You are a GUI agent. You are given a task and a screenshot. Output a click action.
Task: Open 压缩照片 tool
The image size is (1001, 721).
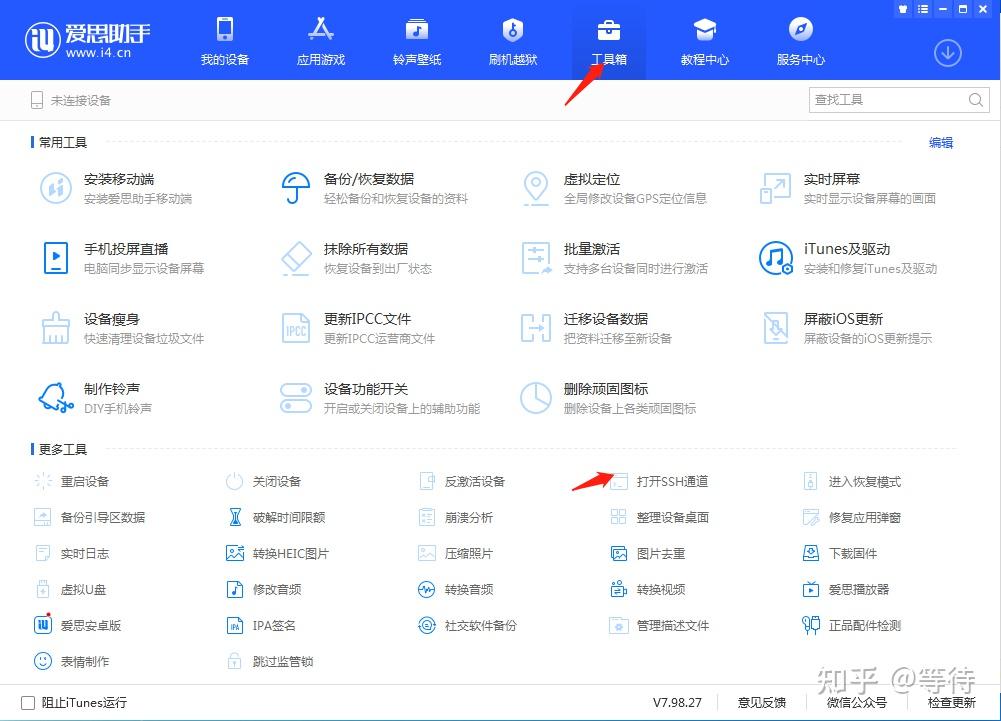(456, 553)
